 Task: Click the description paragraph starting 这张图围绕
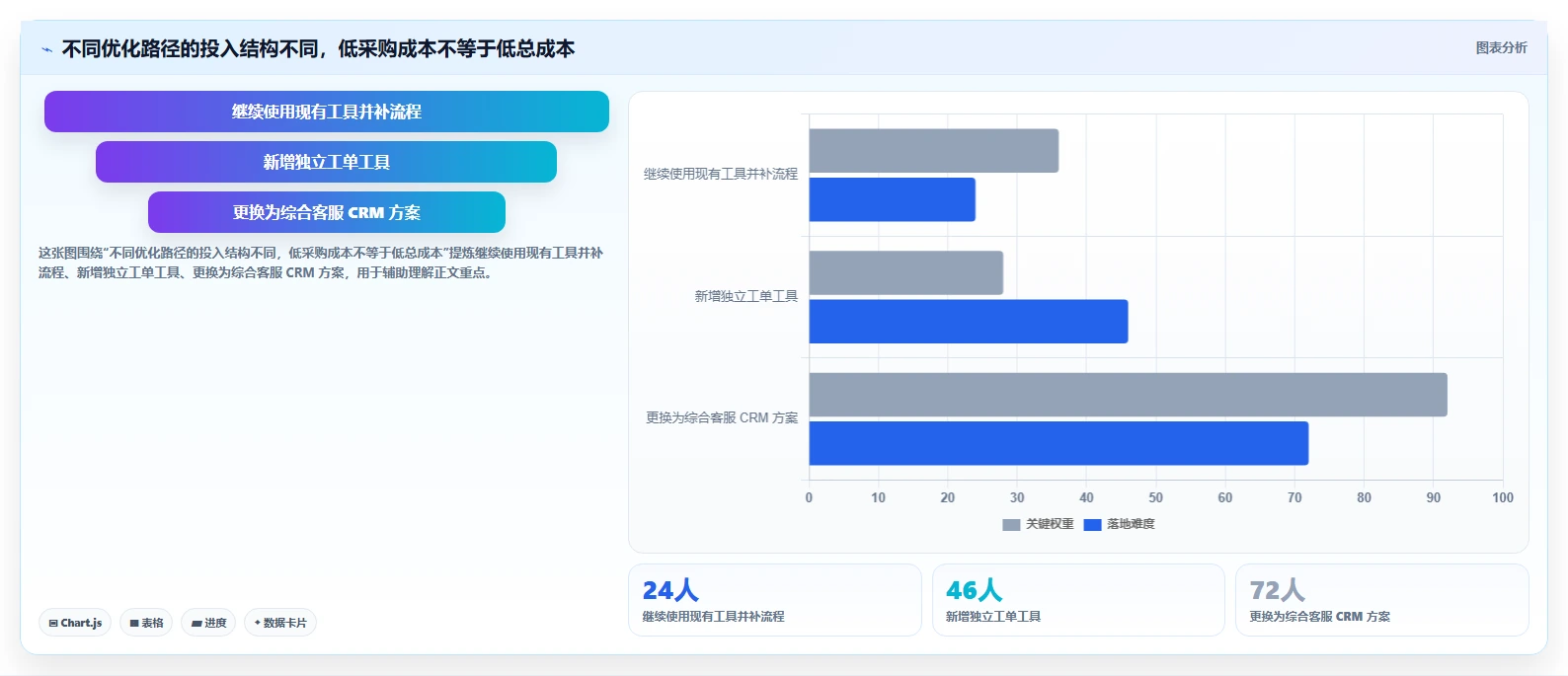[321, 263]
